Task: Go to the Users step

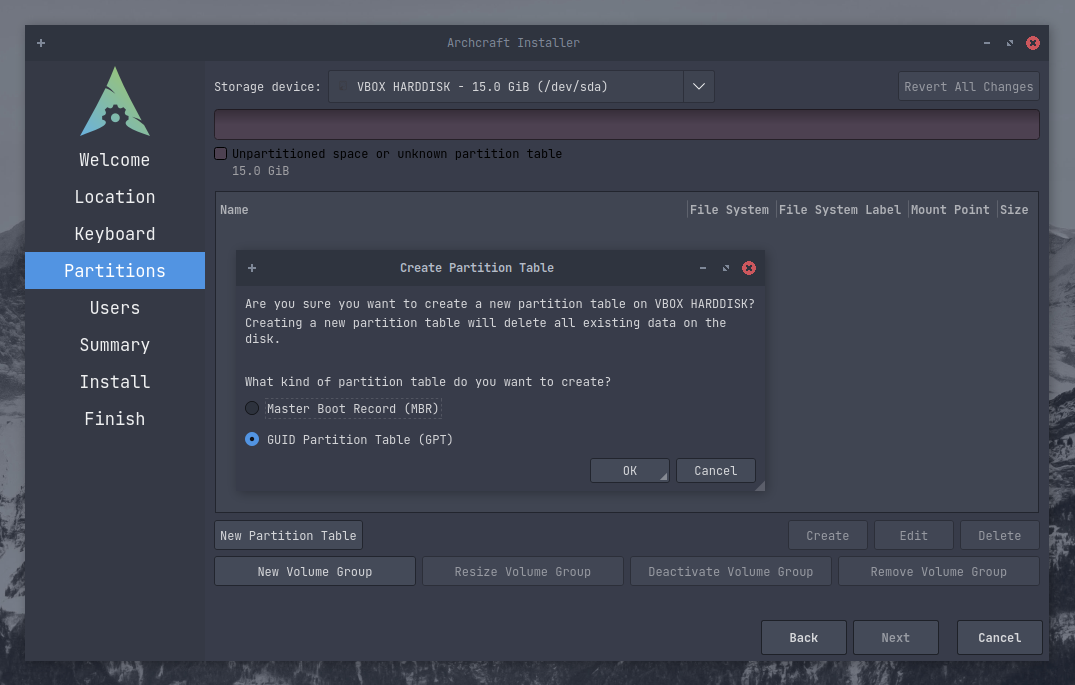Action: 114,308
